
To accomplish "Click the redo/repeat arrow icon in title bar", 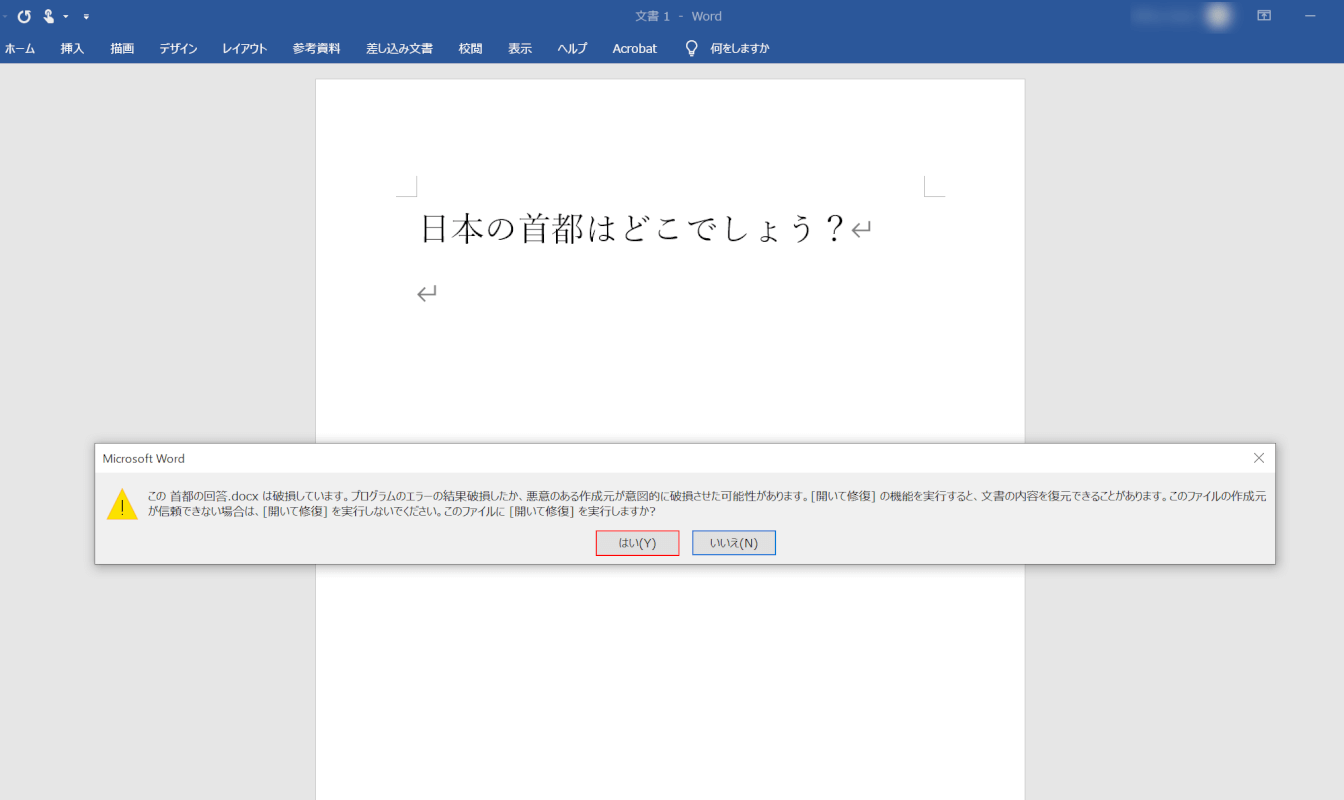I will [x=24, y=16].
